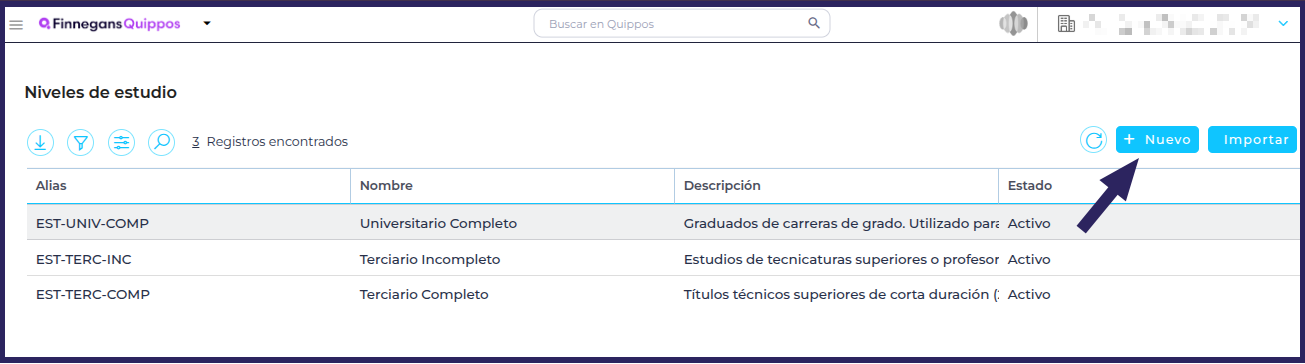
Task: Open the column settings sliders icon
Action: (x=121, y=142)
